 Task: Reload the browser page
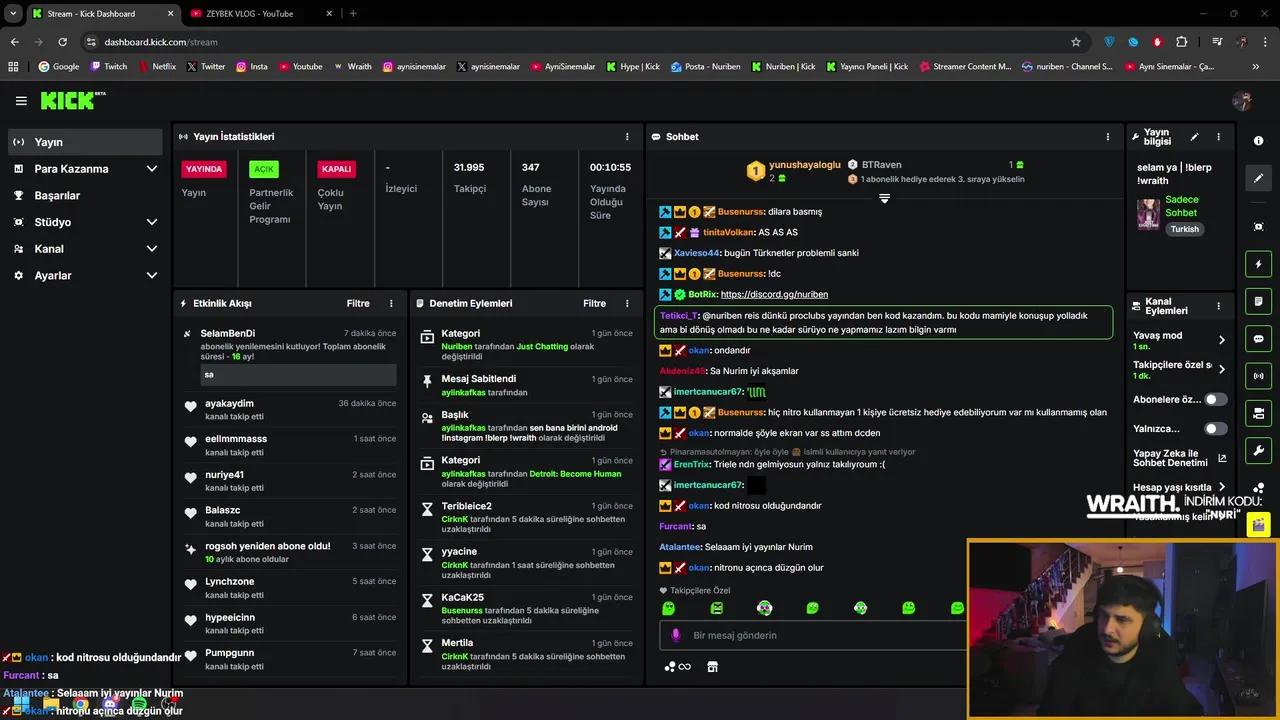[62, 42]
